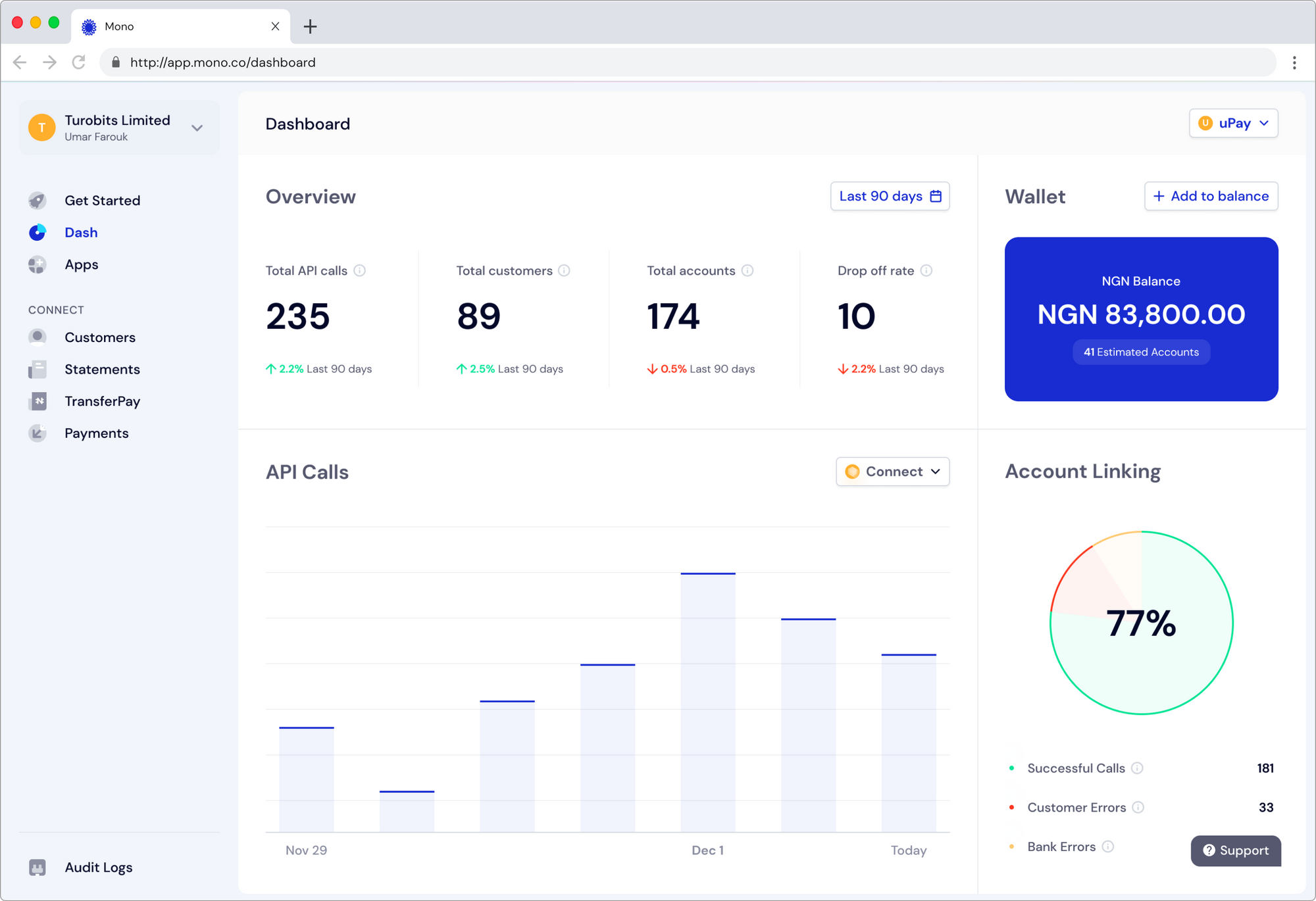Click the Payments arrow icon
The height and width of the screenshot is (901, 1316).
point(38,433)
